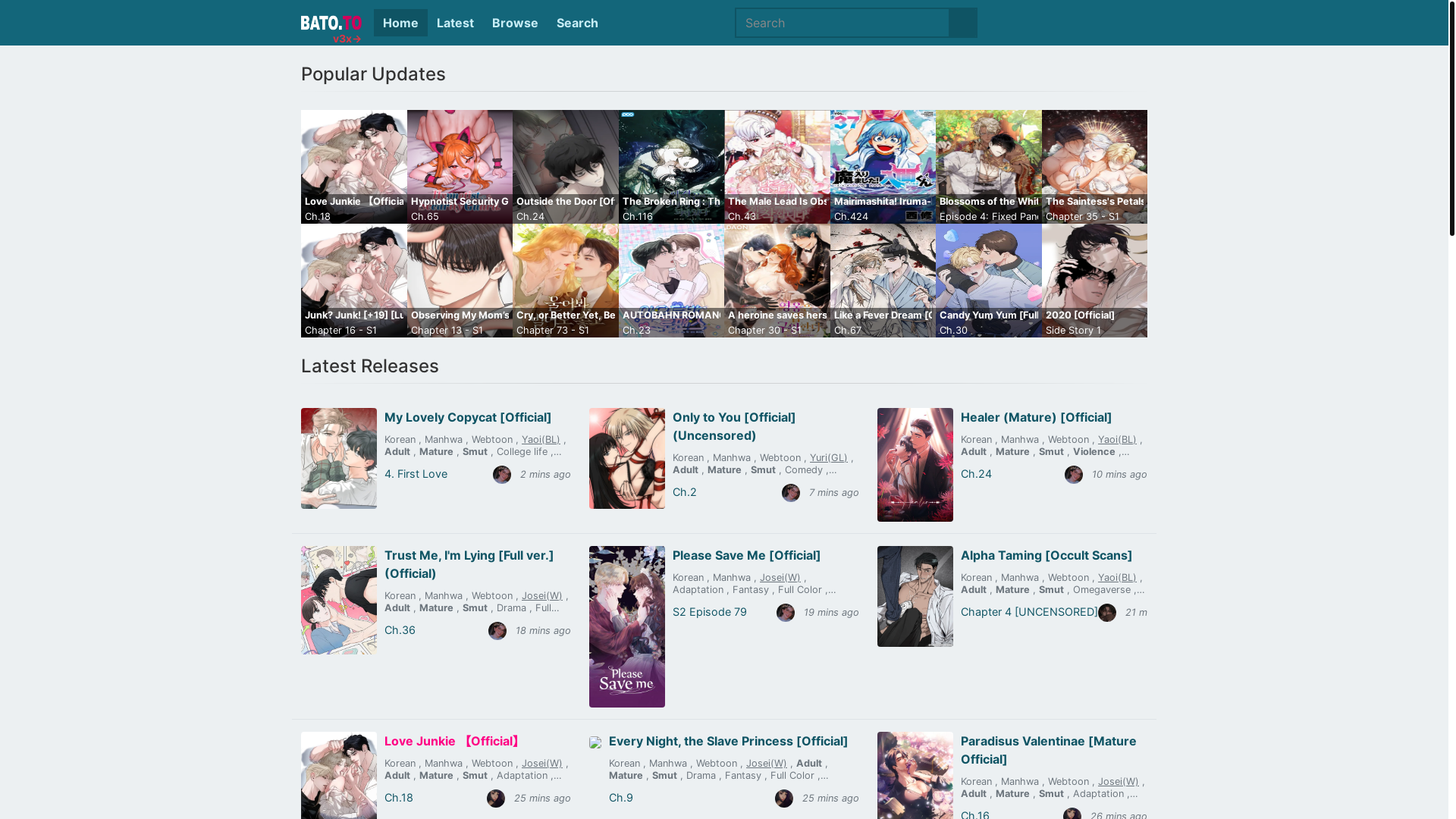Open 2020 [Official] Side Story 1 tile
1456x819 pixels.
1094,281
